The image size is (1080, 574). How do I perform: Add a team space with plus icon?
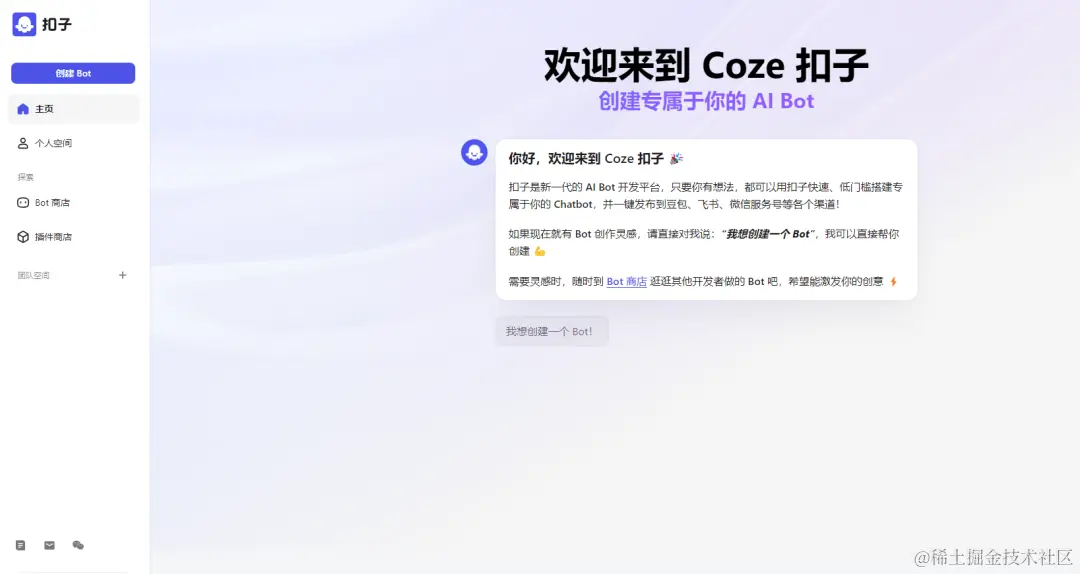123,275
